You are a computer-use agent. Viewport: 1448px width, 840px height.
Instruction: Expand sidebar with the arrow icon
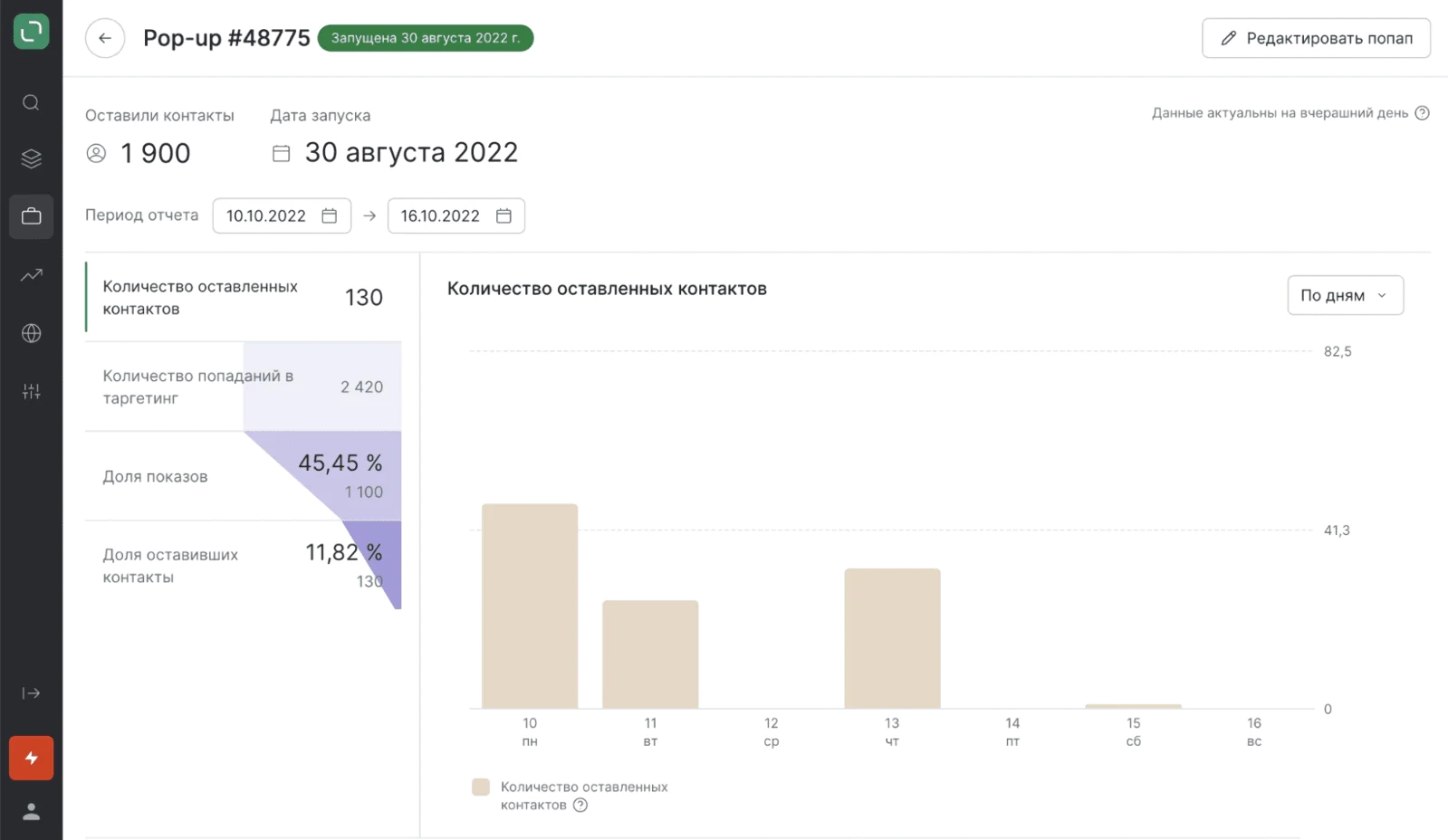point(31,693)
